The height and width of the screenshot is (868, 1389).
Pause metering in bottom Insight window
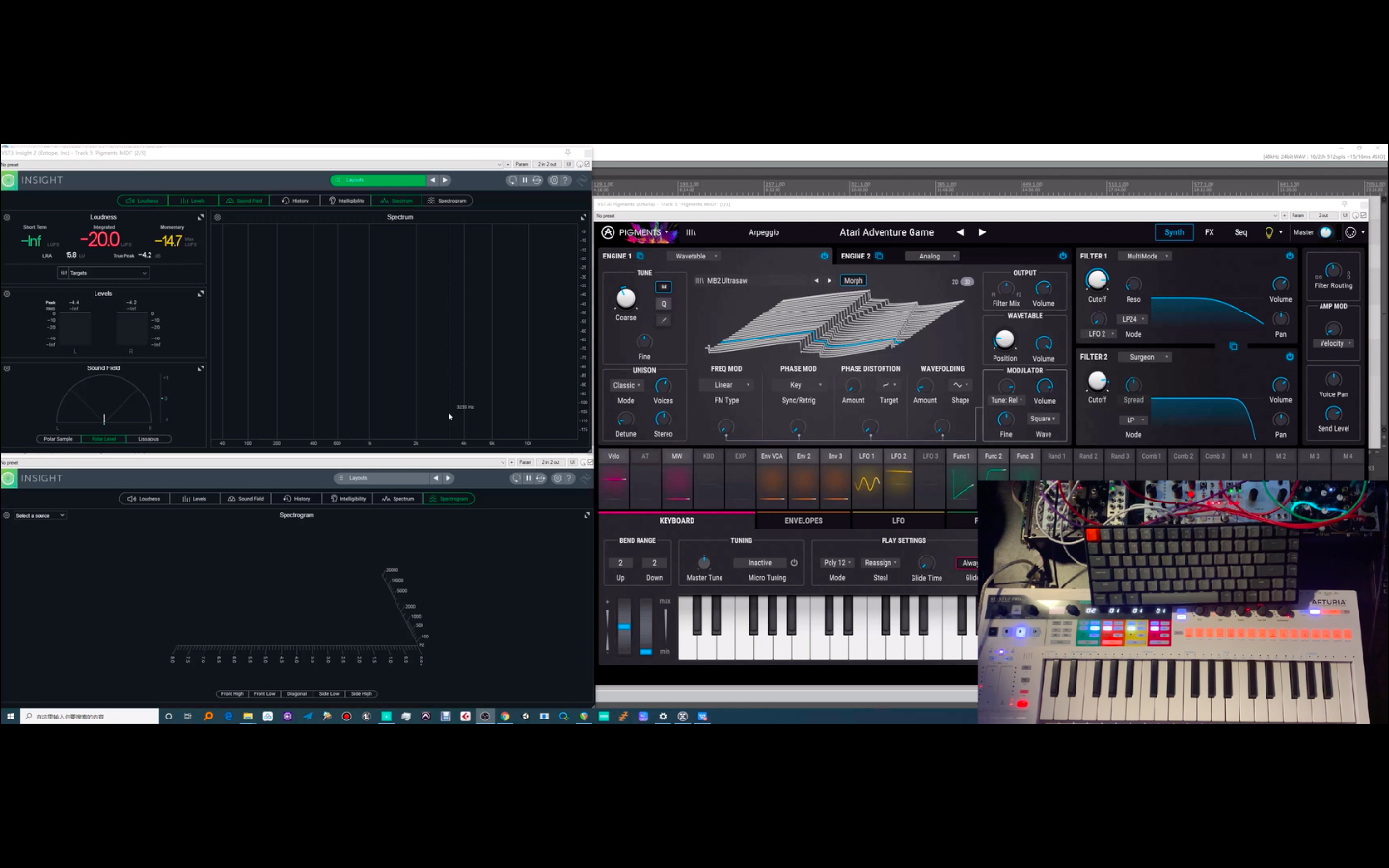coord(528,478)
